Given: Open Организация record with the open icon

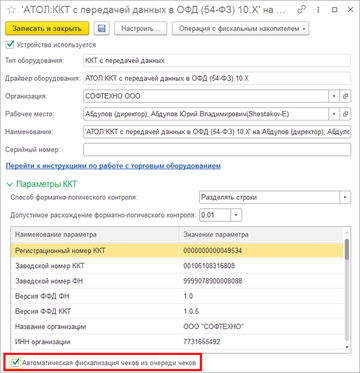Looking at the screenshot, I should tap(346, 96).
